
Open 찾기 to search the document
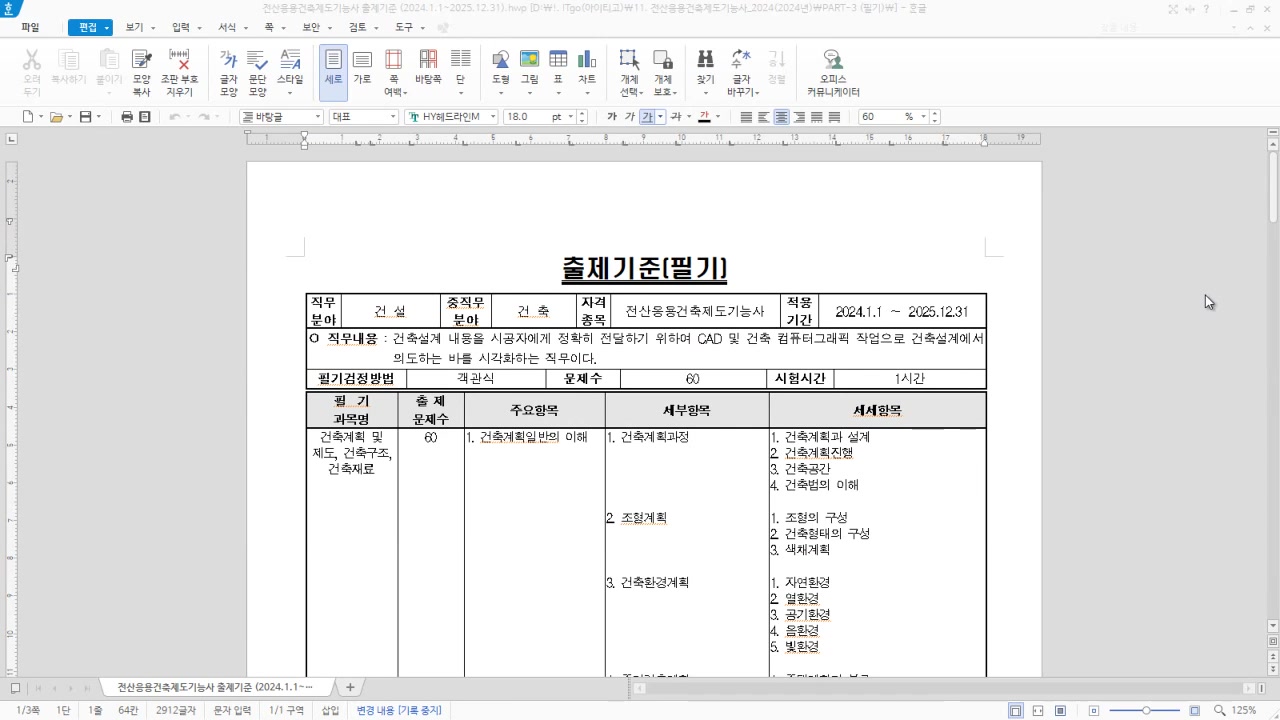click(x=705, y=64)
